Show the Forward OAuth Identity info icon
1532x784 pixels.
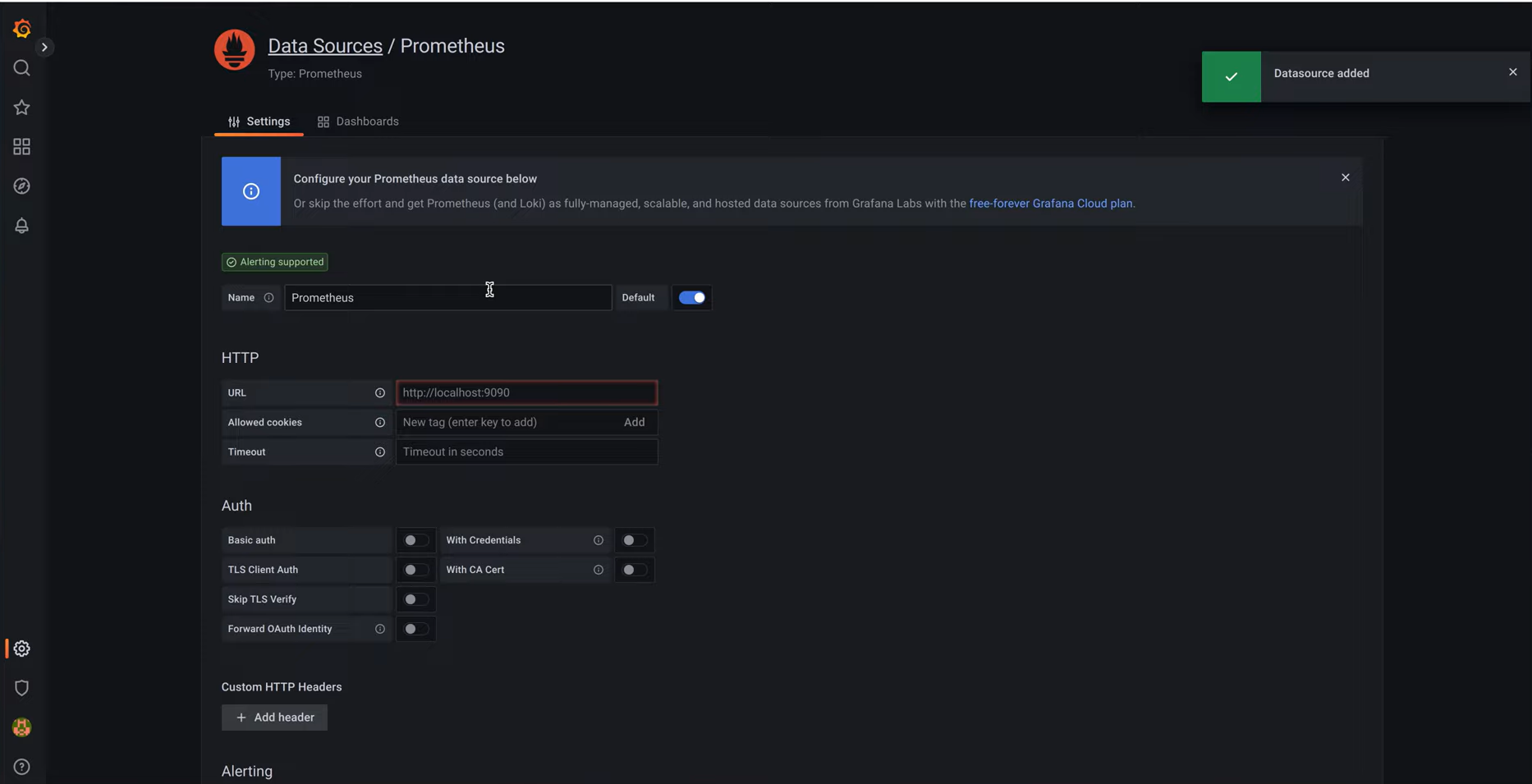[x=379, y=629]
